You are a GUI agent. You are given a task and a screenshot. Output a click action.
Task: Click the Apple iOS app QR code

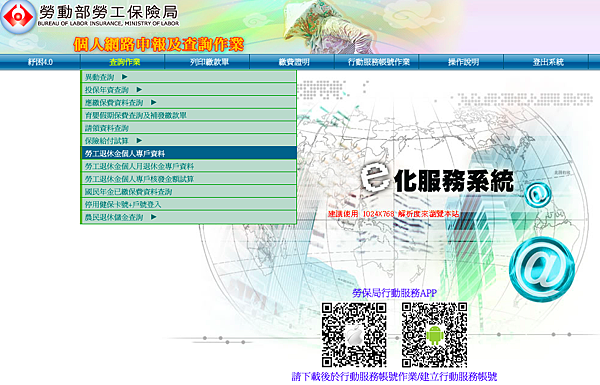coord(354,335)
